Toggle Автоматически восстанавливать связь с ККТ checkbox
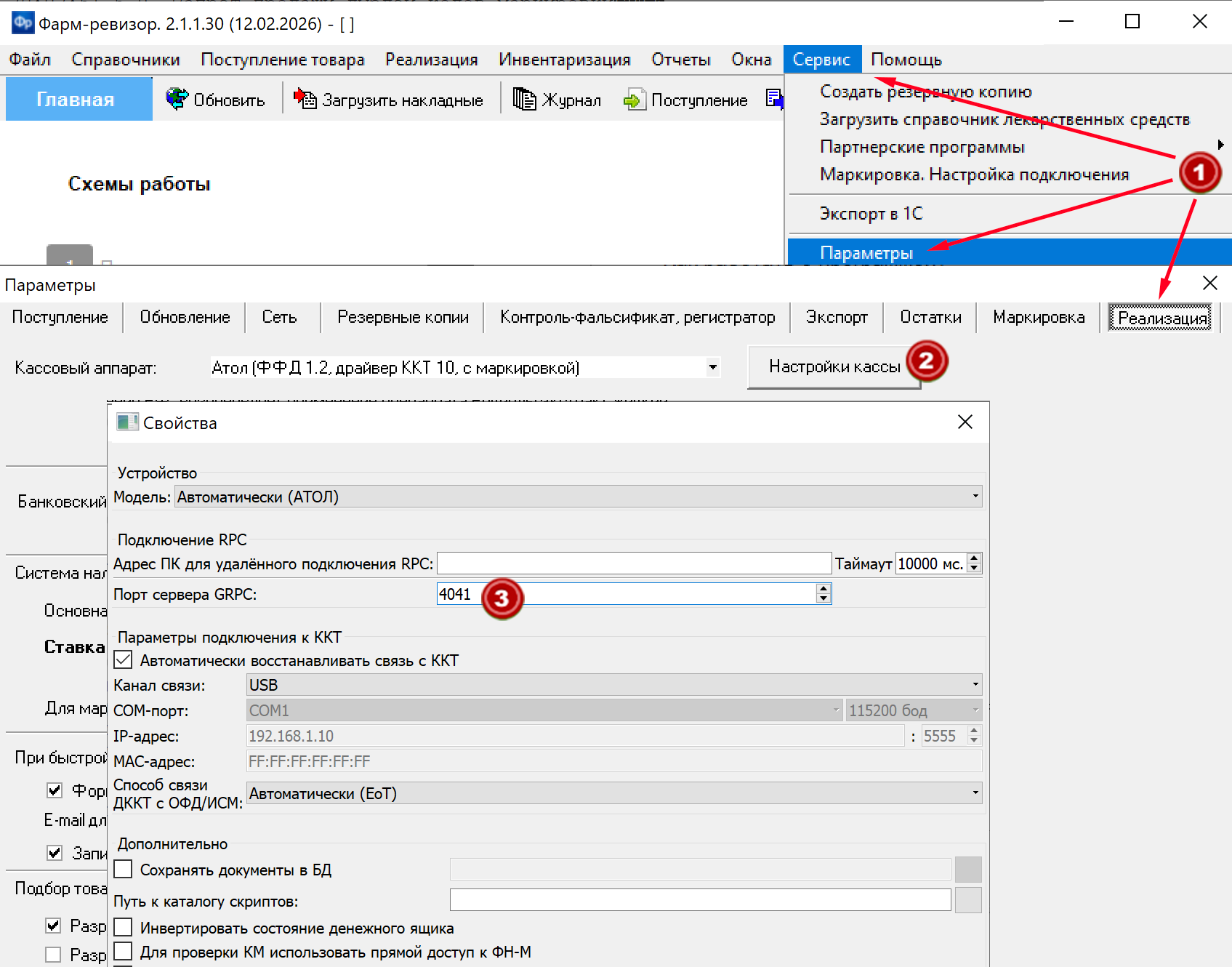This screenshot has height=967, width=1232. pyautogui.click(x=124, y=660)
